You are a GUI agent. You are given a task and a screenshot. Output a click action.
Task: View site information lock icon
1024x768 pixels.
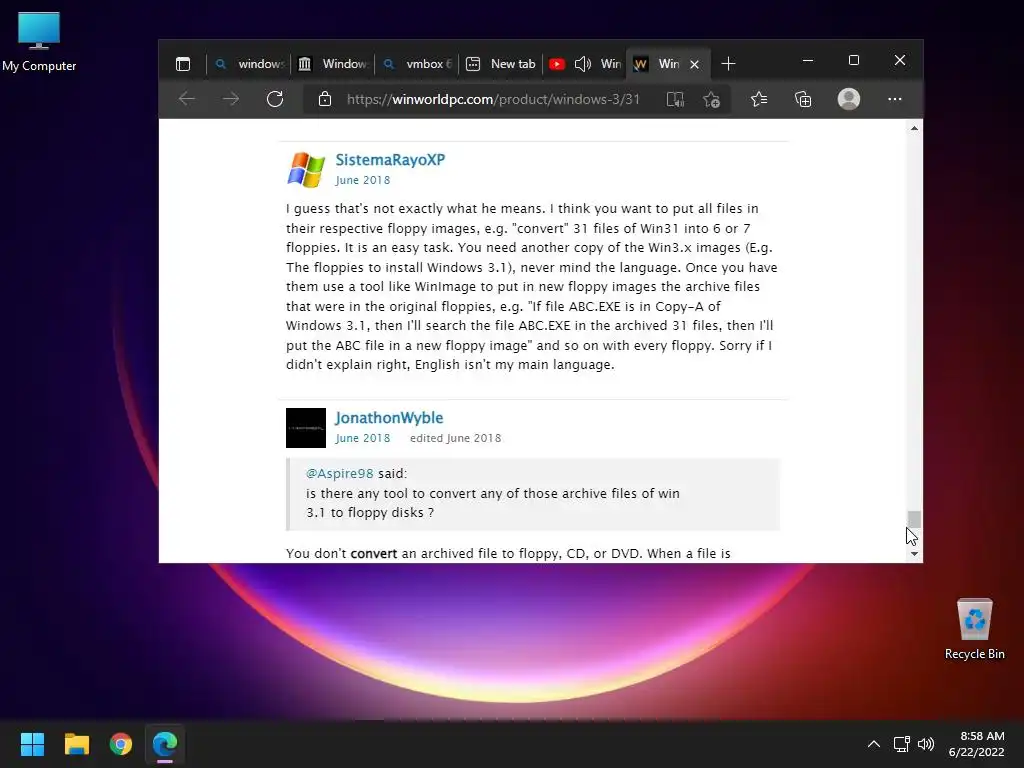[325, 99]
